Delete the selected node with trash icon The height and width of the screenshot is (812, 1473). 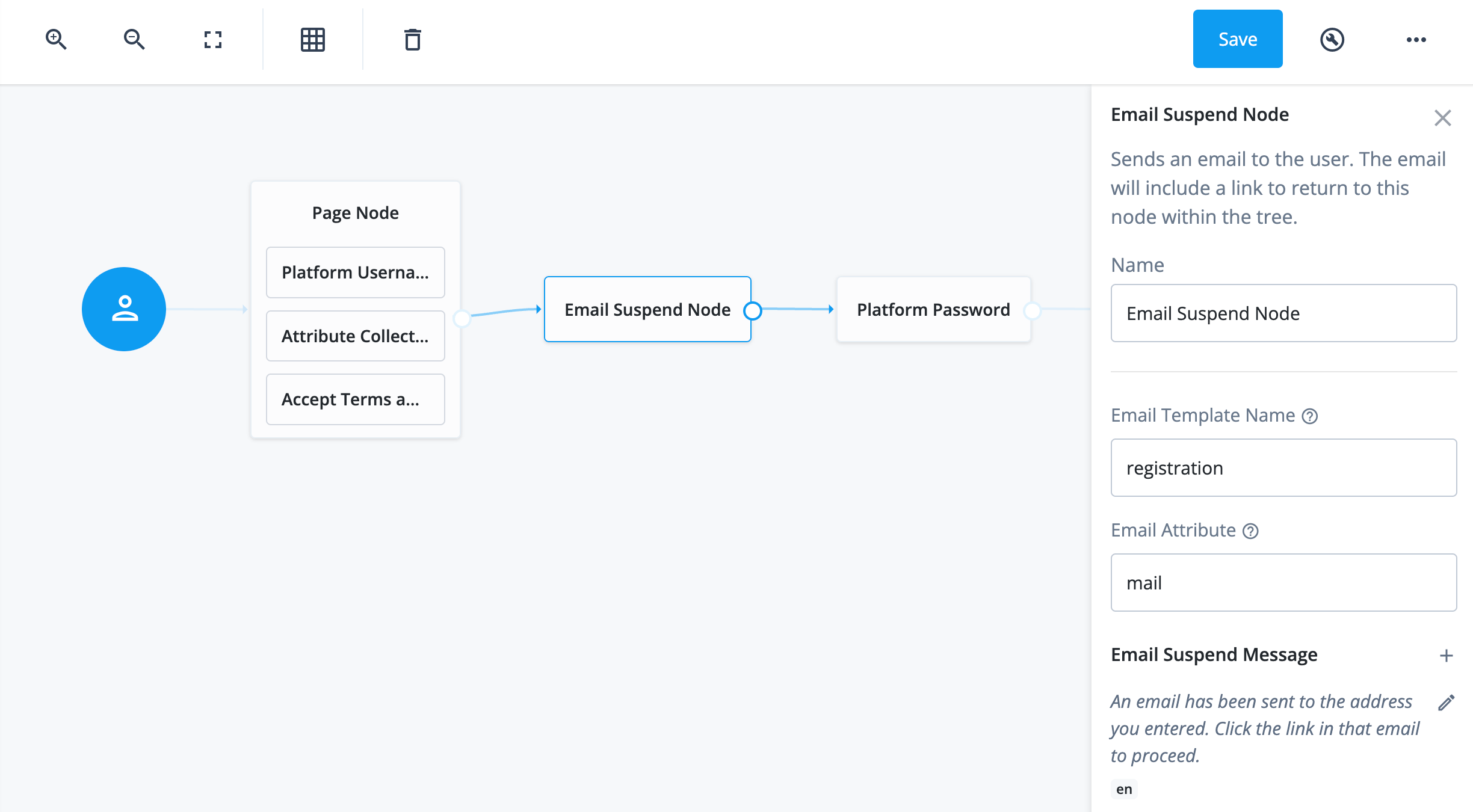412,39
